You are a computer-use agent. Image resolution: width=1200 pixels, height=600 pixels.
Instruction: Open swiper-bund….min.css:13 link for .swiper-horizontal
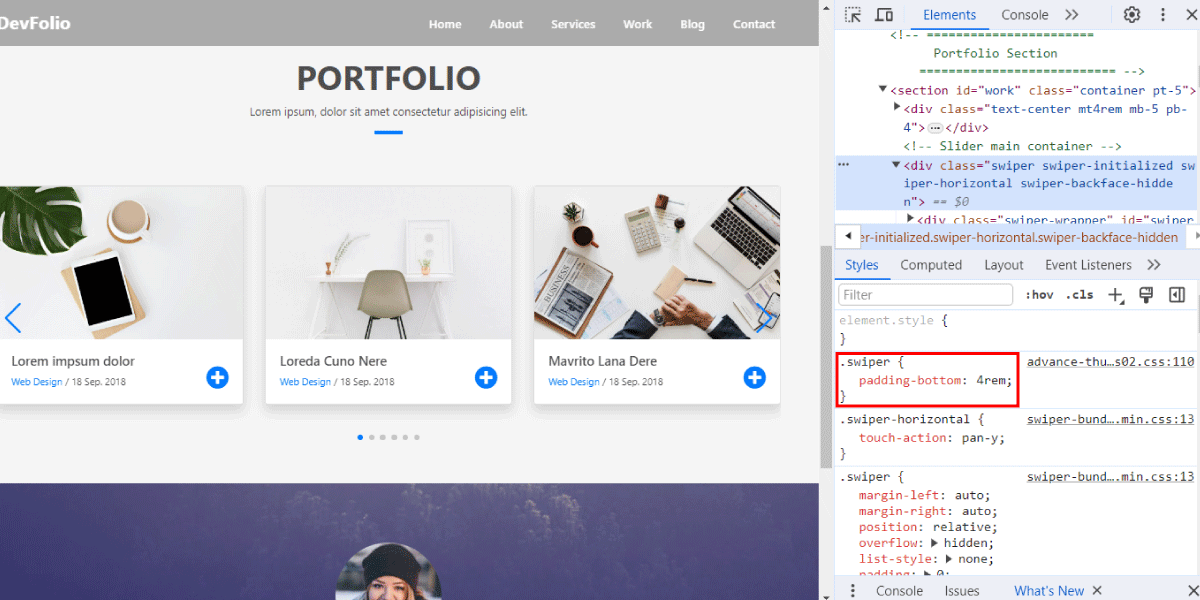point(1110,420)
